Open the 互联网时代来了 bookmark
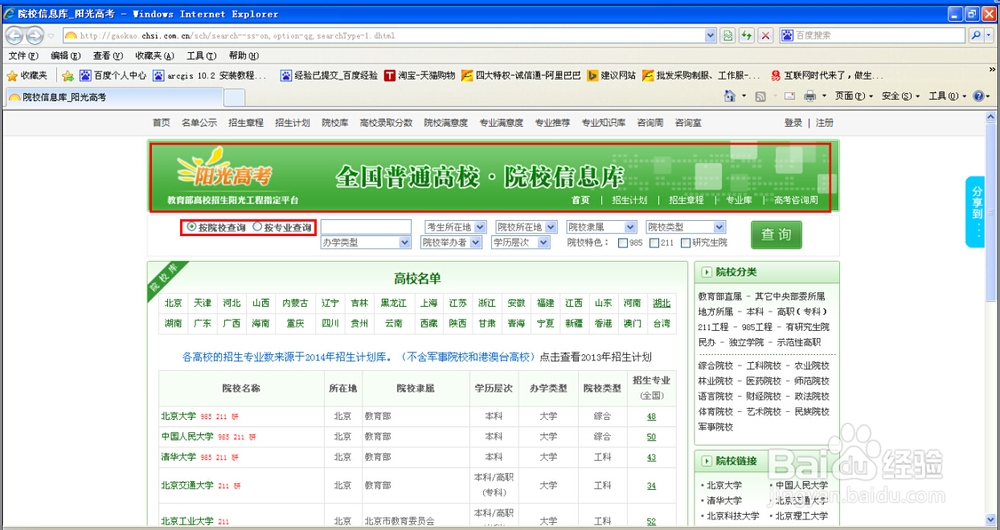This screenshot has width=1000, height=530. [827, 76]
